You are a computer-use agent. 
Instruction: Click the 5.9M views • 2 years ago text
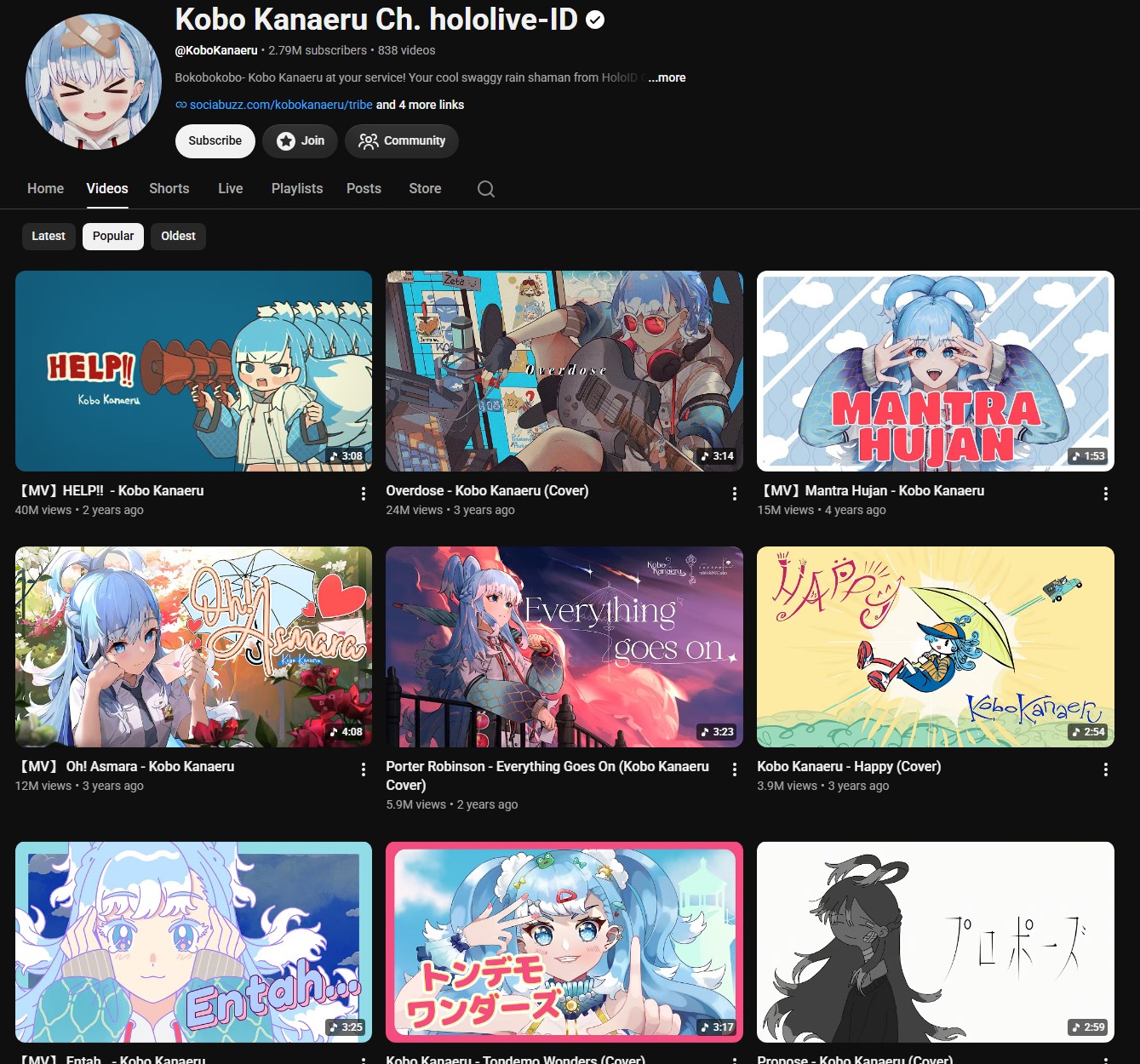[x=452, y=804]
